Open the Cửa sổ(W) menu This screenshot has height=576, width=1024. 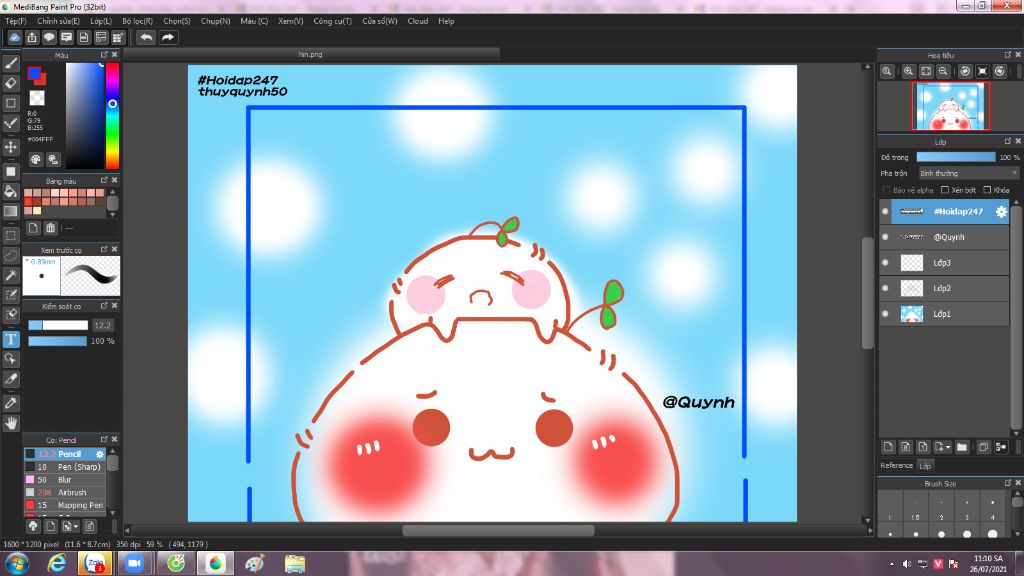pos(379,21)
